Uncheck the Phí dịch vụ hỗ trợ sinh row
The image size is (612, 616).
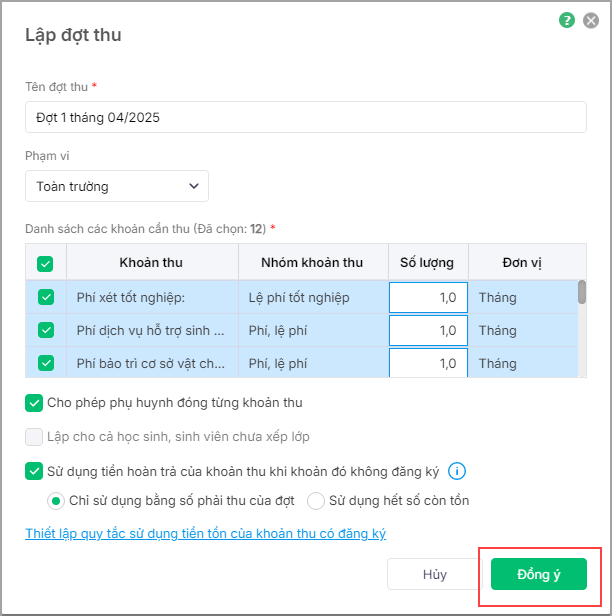[45, 330]
